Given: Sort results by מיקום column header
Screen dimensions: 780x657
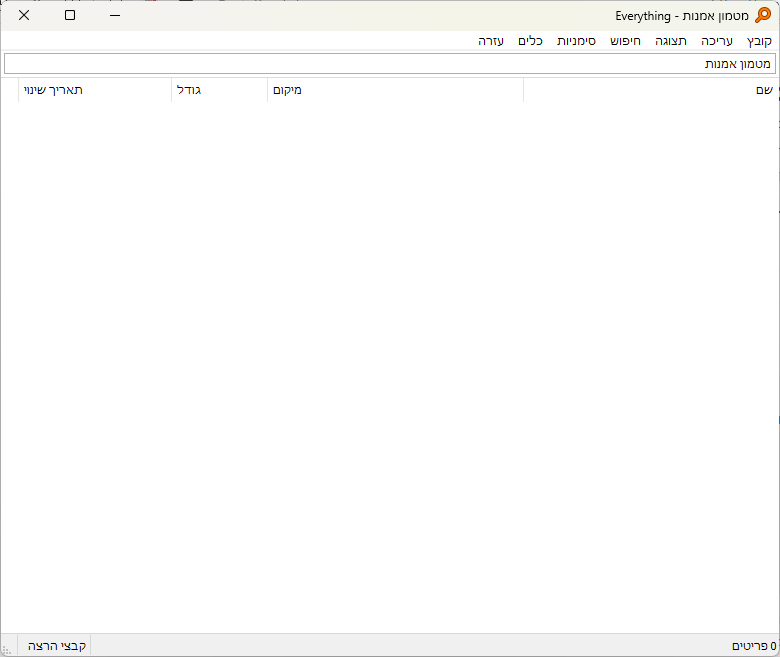Looking at the screenshot, I should pyautogui.click(x=395, y=90).
